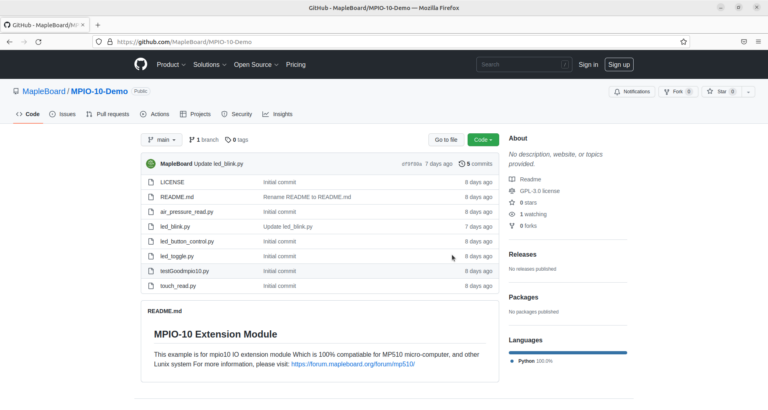Open the Notifications bell button
The image size is (768, 410).
pyautogui.click(x=632, y=92)
